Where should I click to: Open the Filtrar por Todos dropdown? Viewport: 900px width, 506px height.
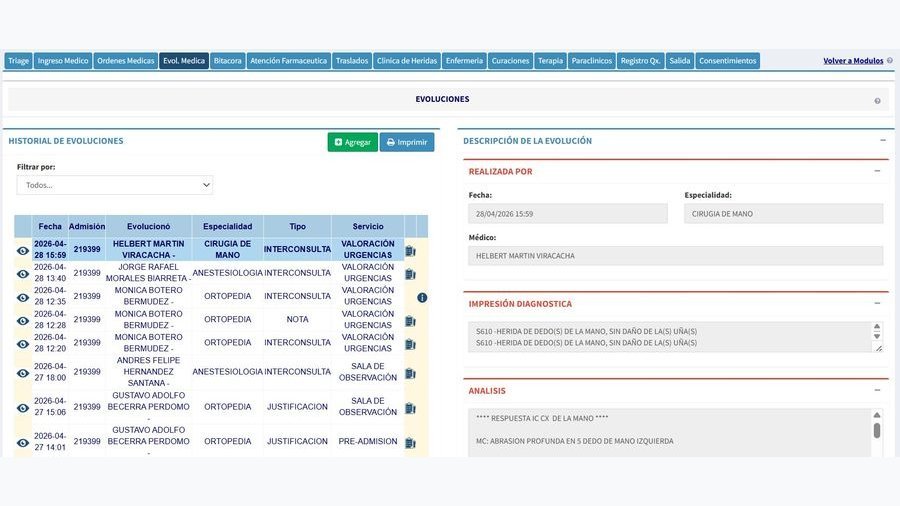pyautogui.click(x=115, y=185)
